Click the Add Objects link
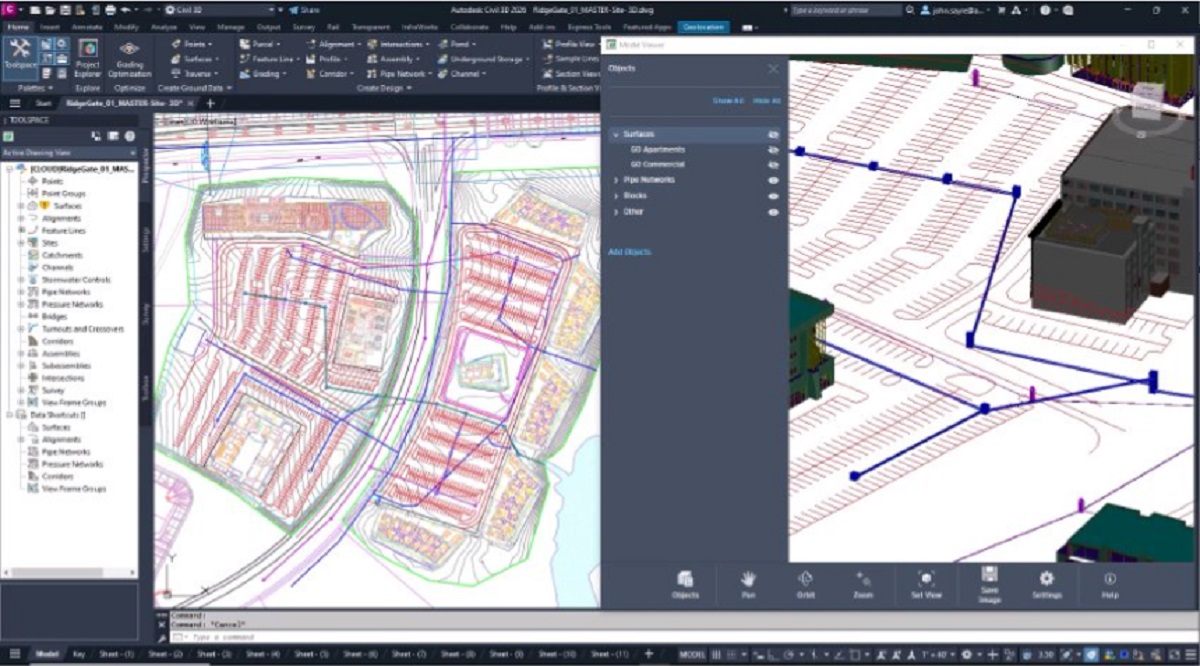This screenshot has height=666, width=1200. 629,252
